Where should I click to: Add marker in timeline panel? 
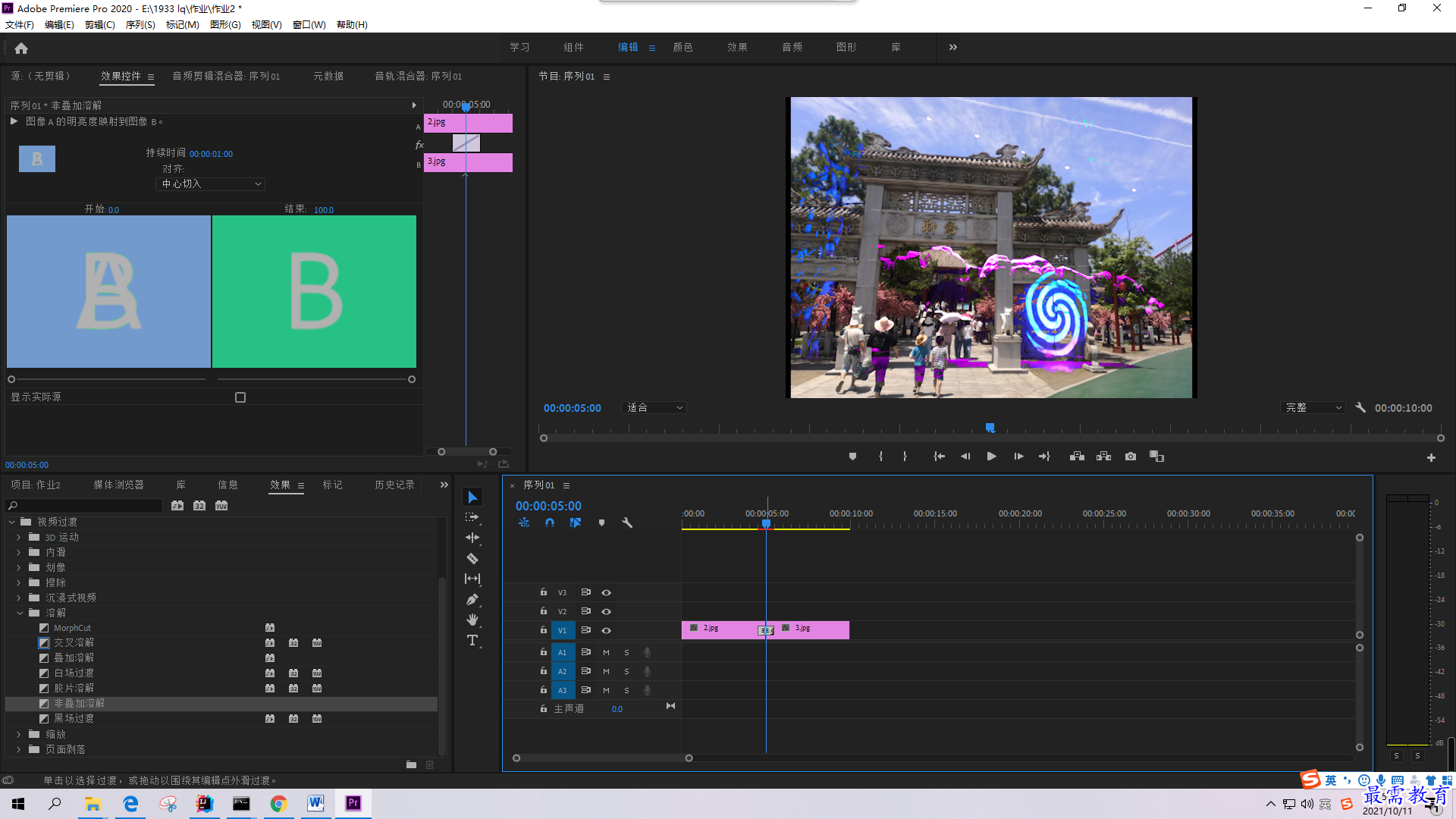click(601, 522)
